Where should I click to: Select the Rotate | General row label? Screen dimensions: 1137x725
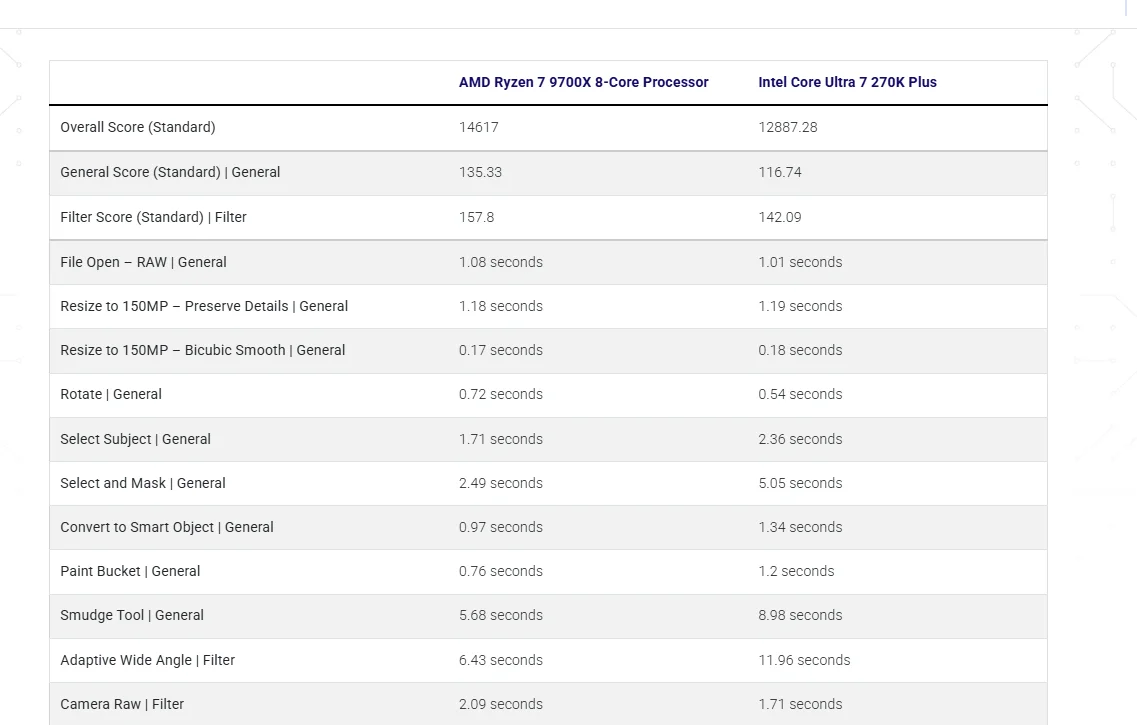[111, 394]
